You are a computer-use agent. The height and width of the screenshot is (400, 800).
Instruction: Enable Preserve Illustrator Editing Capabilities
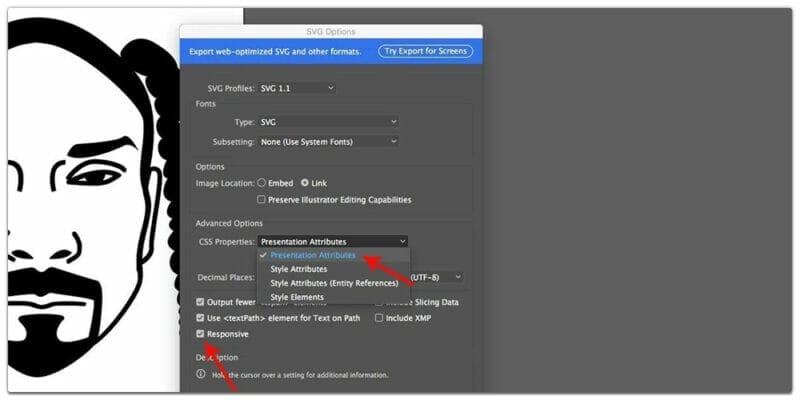click(x=261, y=200)
